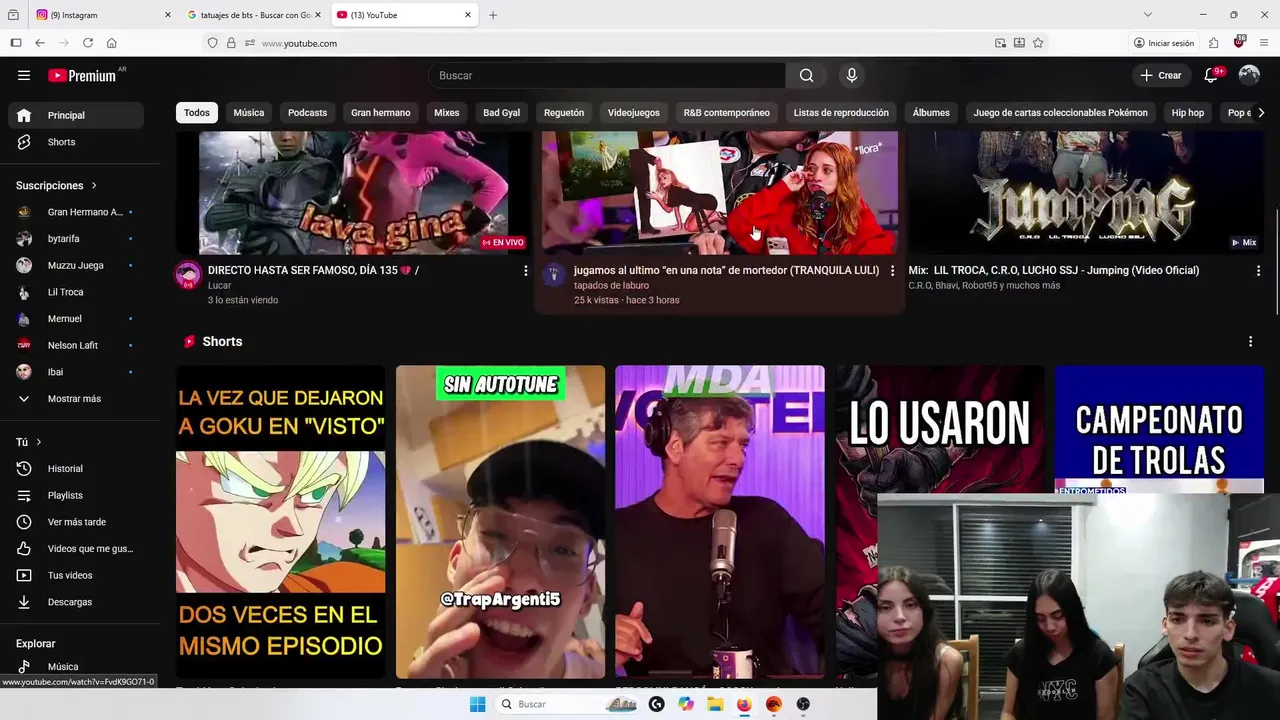Go back with browser back arrow
The image size is (1280, 720).
(40, 43)
